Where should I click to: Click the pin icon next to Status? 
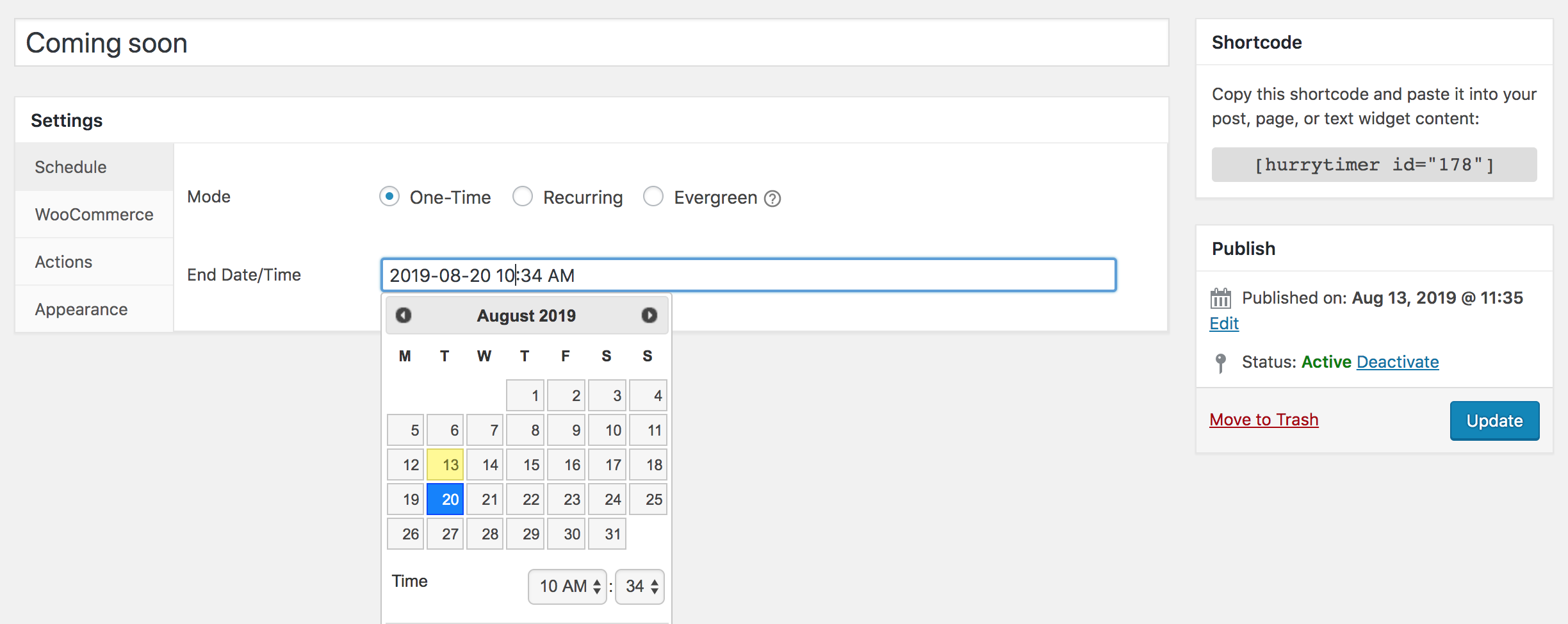tap(1220, 363)
